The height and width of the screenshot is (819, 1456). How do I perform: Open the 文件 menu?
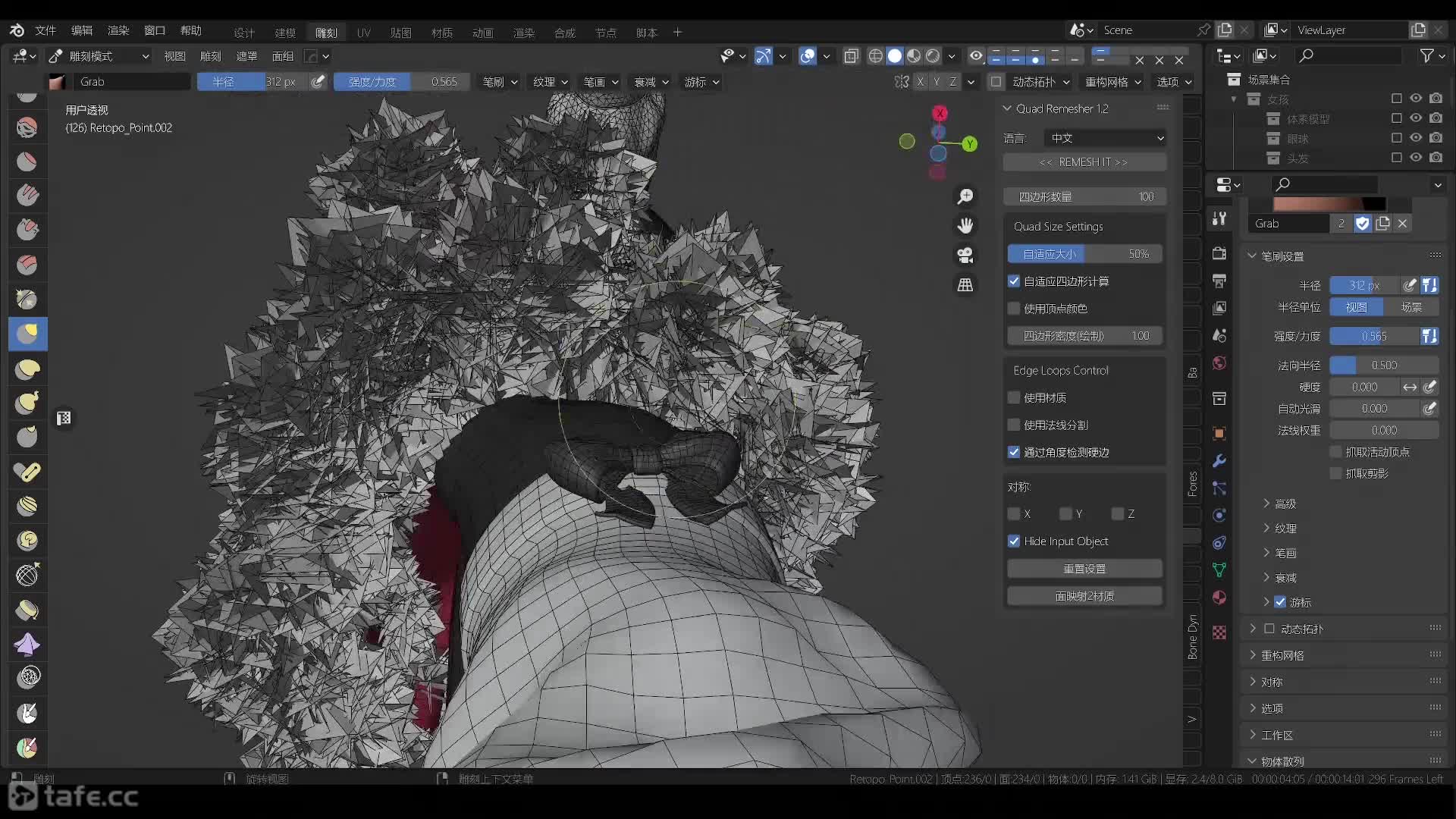(x=45, y=30)
